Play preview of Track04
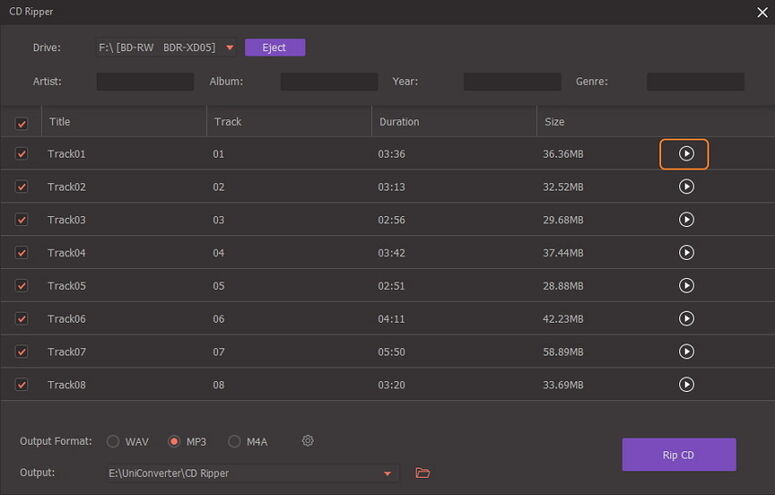The height and width of the screenshot is (495, 775). 686,253
